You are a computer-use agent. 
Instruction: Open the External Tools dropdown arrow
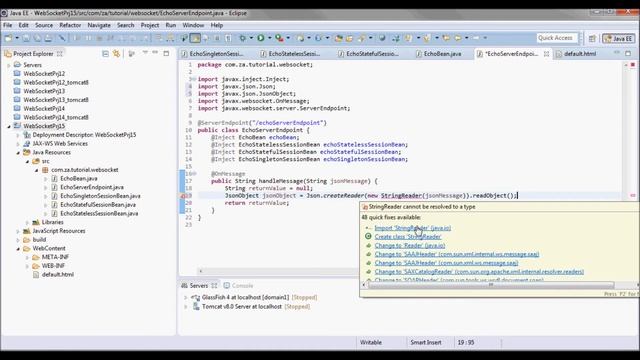click(288, 38)
